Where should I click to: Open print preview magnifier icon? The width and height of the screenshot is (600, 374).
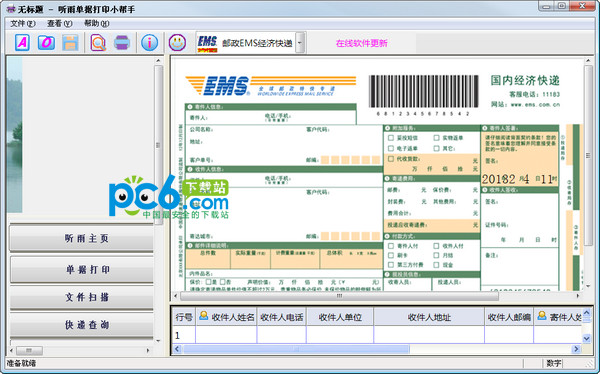[x=98, y=42]
